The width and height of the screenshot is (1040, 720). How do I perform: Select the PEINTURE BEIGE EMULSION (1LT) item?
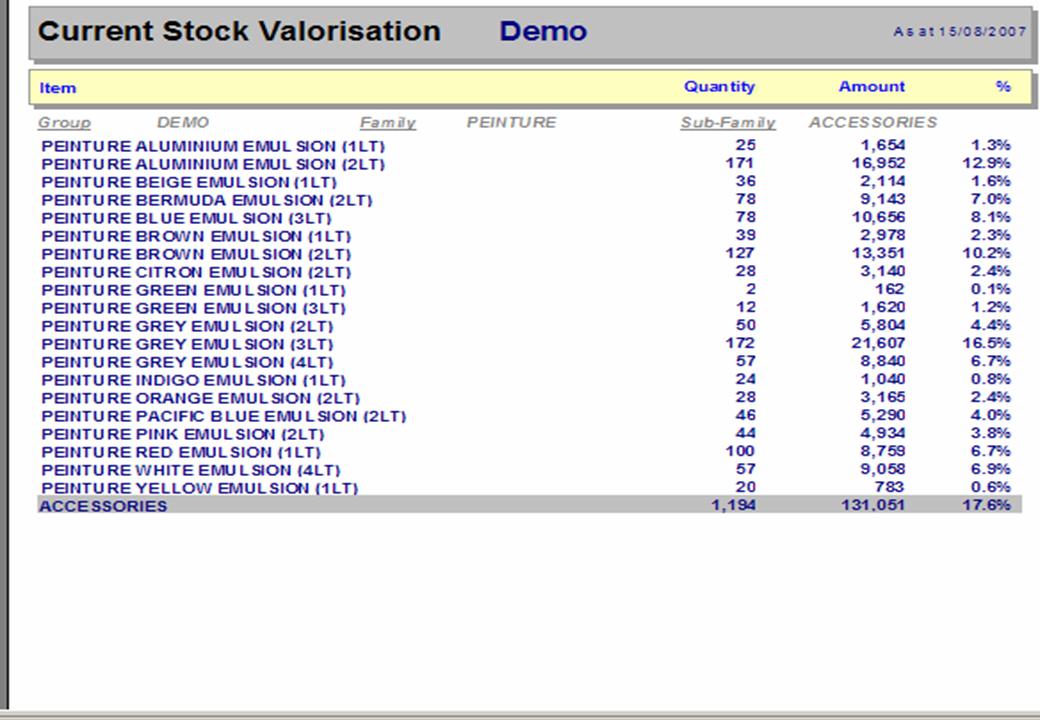coord(188,182)
